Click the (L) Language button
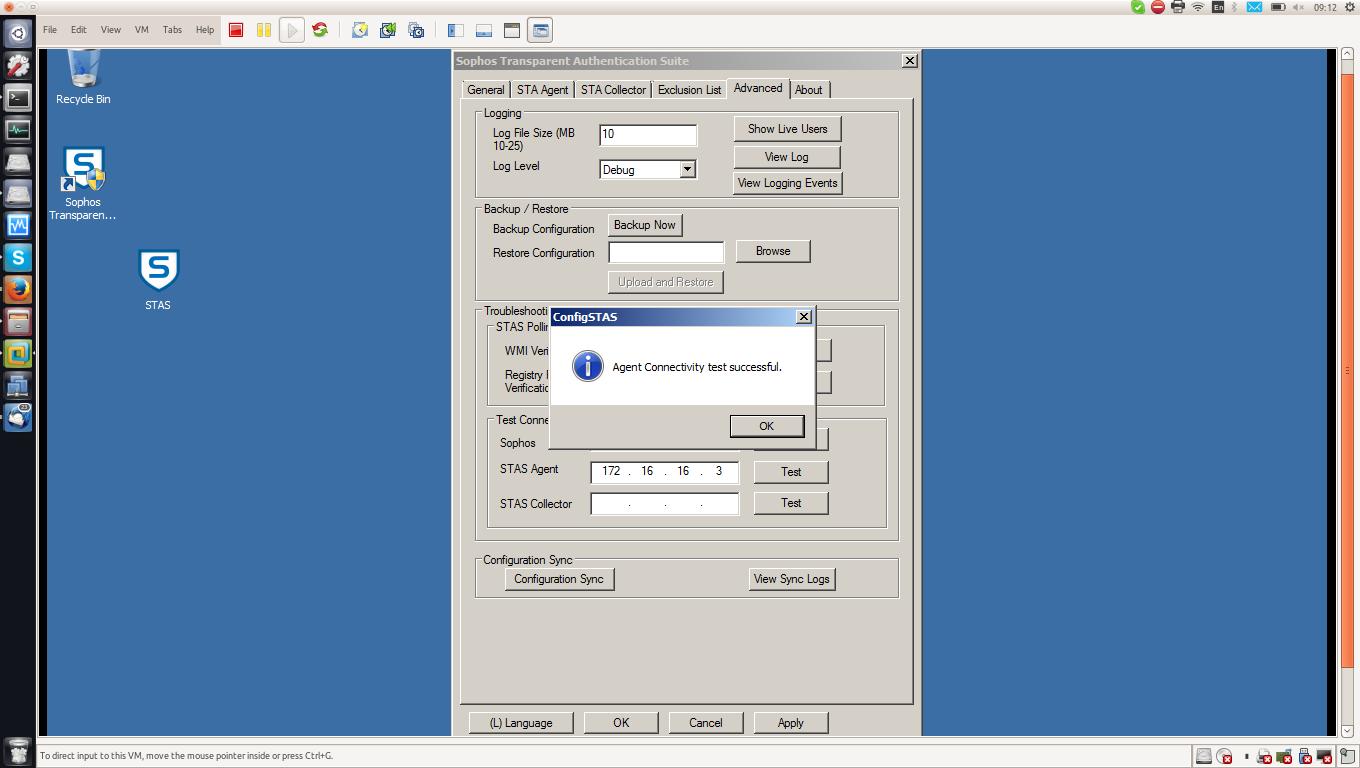 (x=521, y=723)
